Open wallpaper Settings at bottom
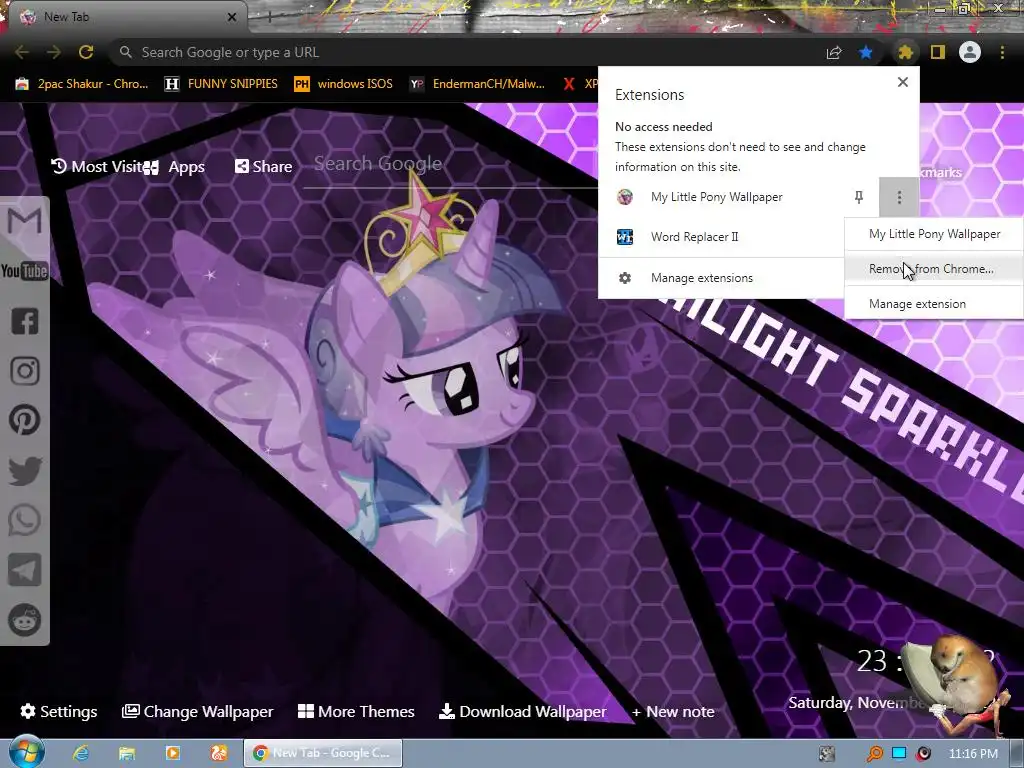The image size is (1024, 768). tap(59, 711)
